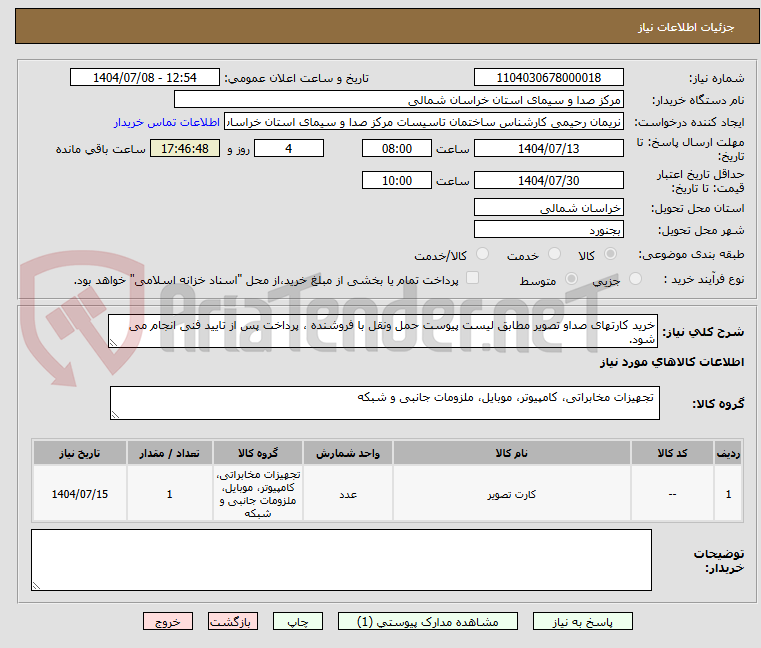Click the استان محل تحویل field
This screenshot has height=648, width=761.
548,208
